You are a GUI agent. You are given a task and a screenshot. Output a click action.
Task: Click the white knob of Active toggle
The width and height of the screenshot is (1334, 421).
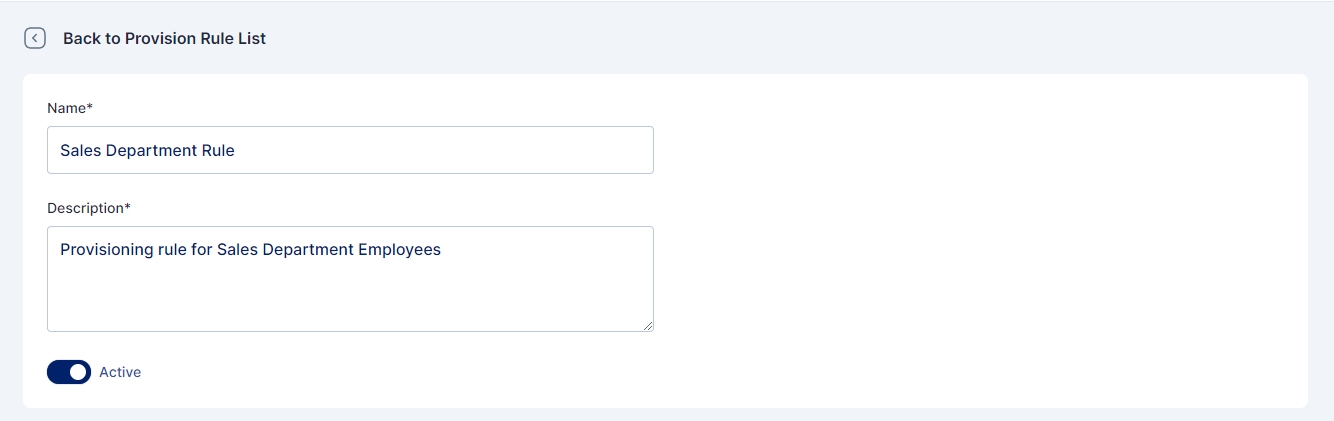(78, 372)
